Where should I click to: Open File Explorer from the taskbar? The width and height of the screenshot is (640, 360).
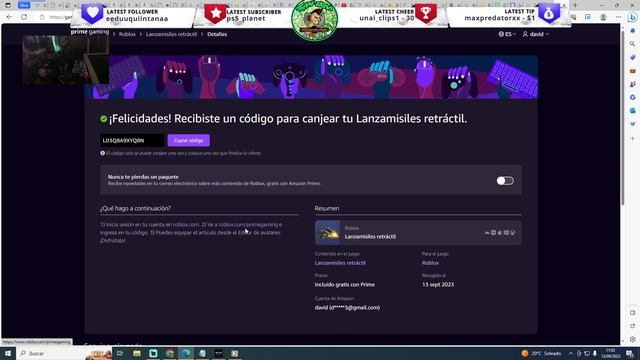click(137, 353)
